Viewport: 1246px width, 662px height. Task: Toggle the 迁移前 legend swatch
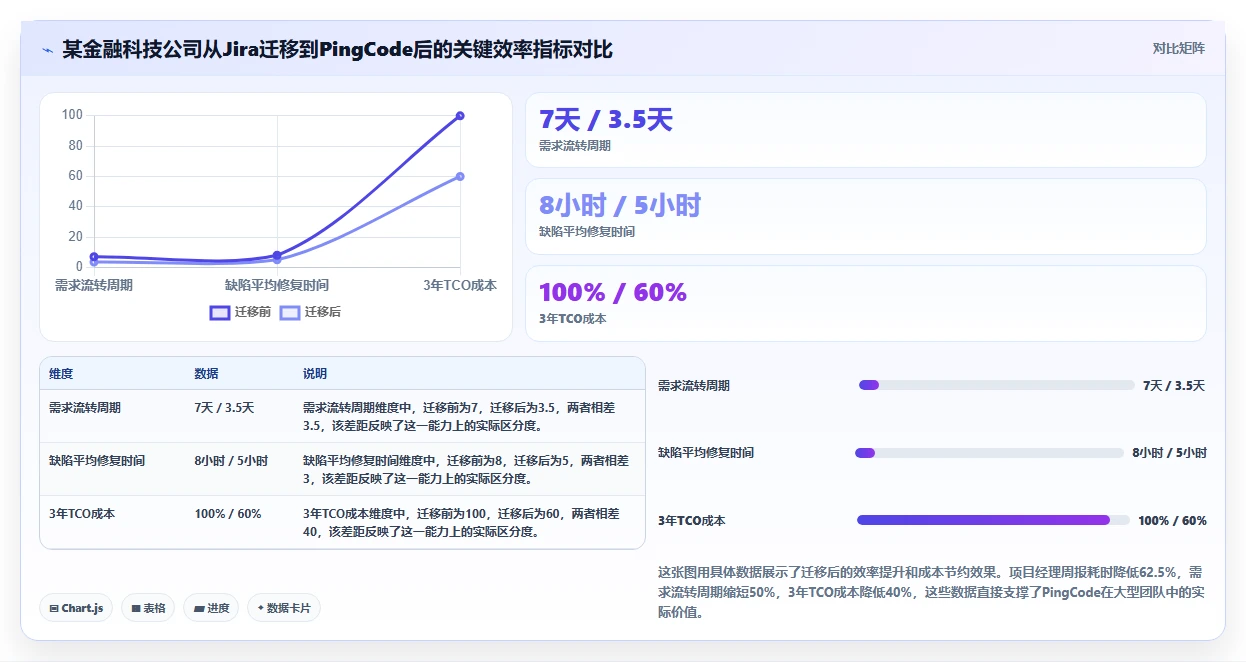[x=219, y=312]
